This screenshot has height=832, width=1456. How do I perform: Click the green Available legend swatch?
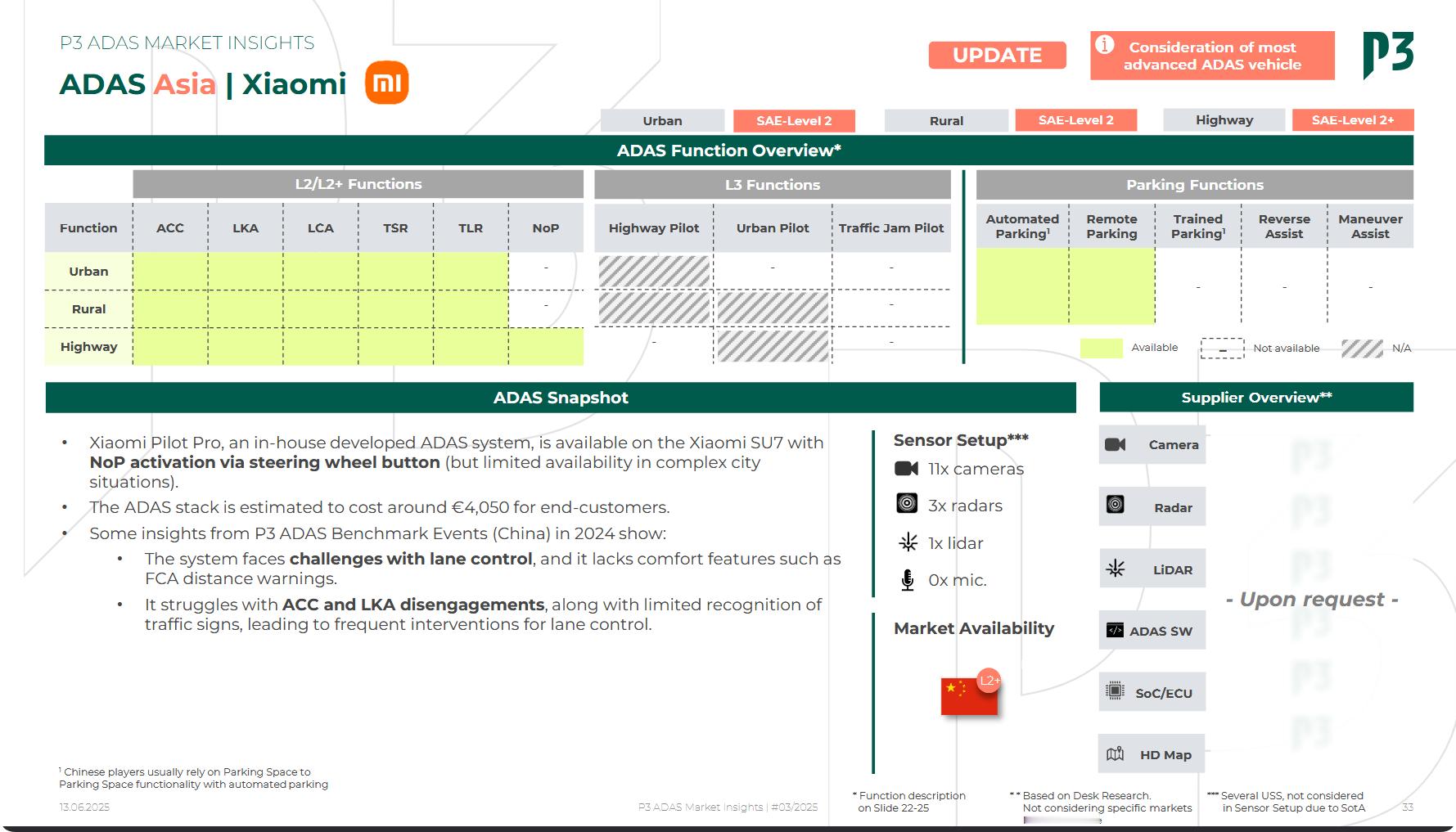pos(1101,348)
